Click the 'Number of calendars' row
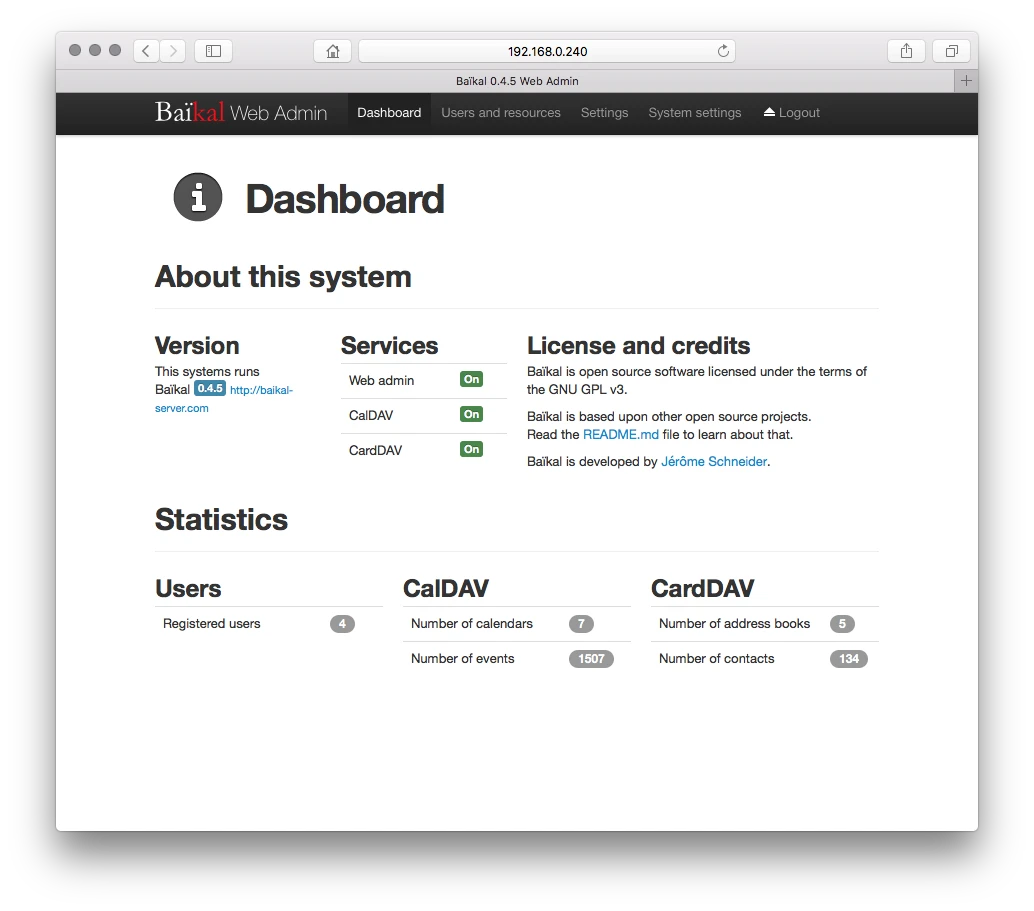The width and height of the screenshot is (1034, 911). point(516,624)
